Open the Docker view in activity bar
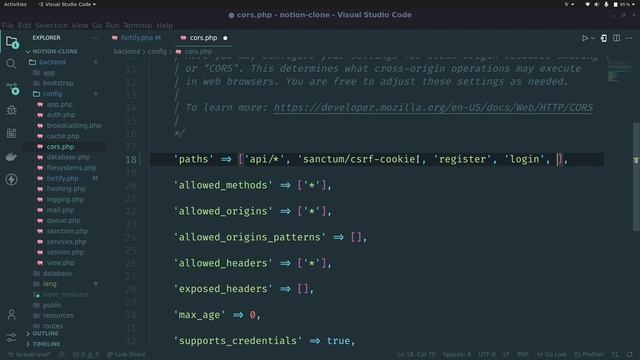Screen dimensions: 640x360 [x=11, y=156]
